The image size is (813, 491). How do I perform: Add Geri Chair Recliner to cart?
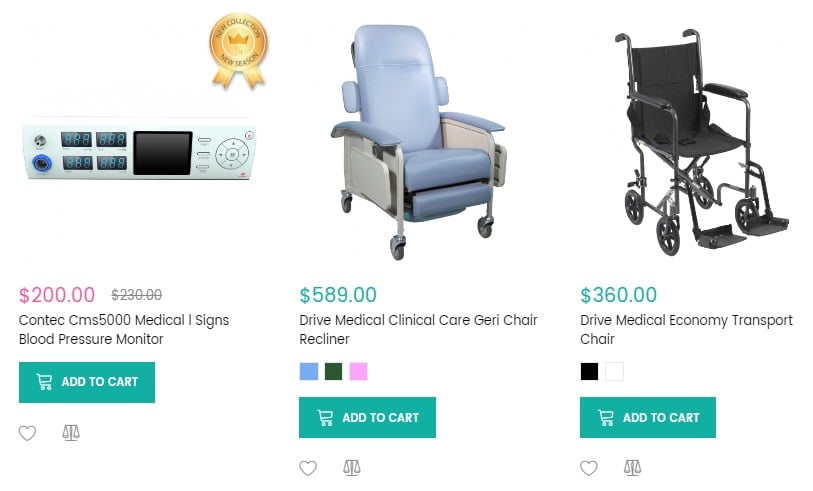pyautogui.click(x=367, y=417)
